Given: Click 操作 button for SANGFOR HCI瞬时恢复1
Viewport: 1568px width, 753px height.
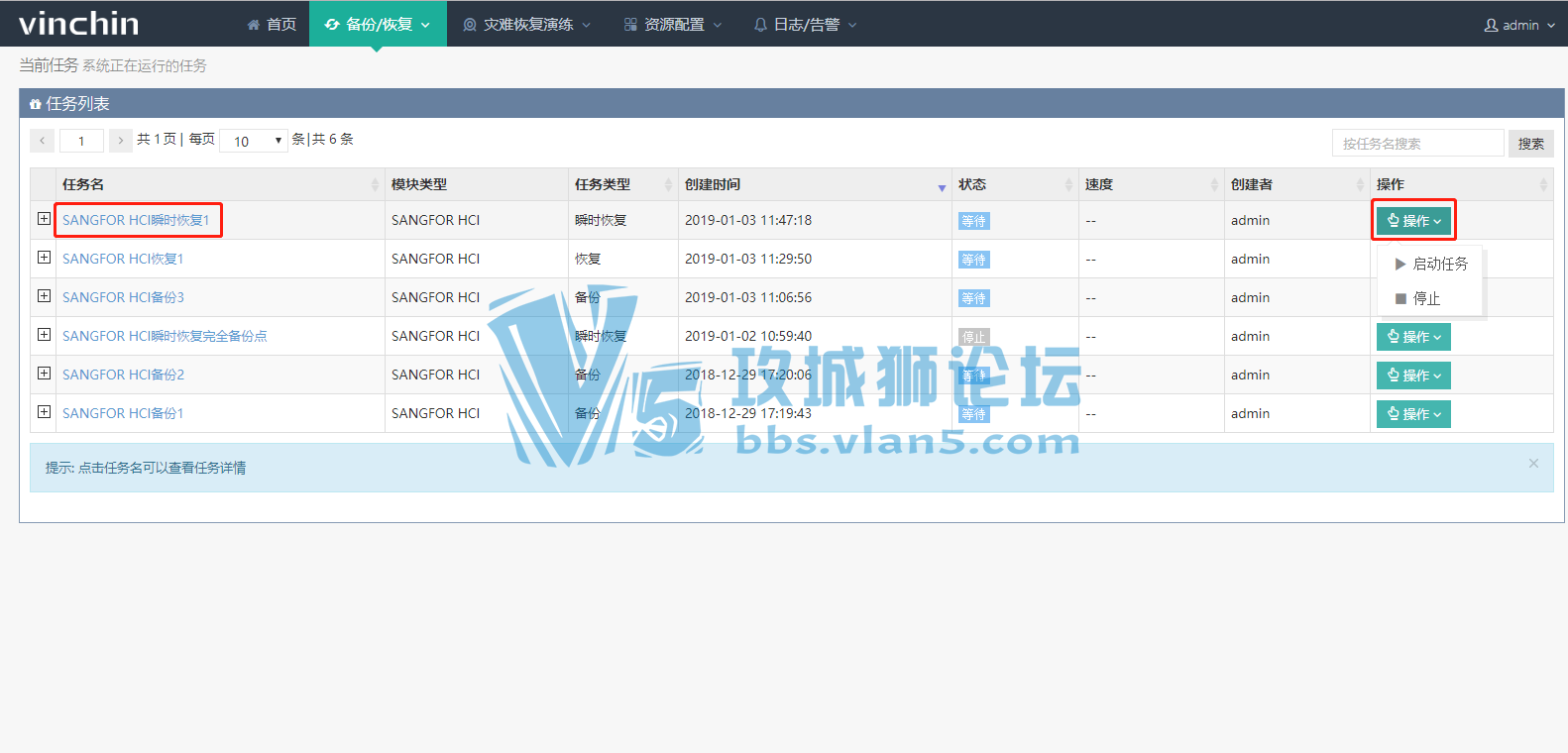Looking at the screenshot, I should [x=1413, y=221].
